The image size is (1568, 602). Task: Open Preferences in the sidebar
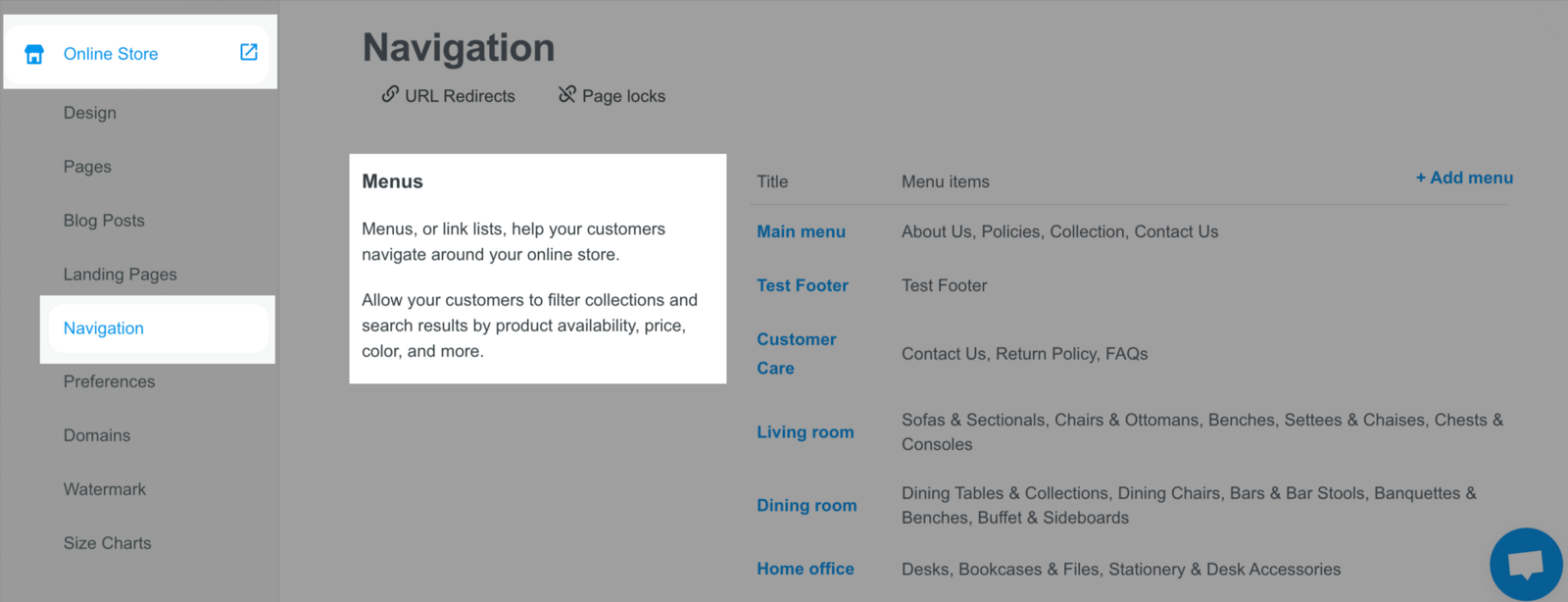109,381
